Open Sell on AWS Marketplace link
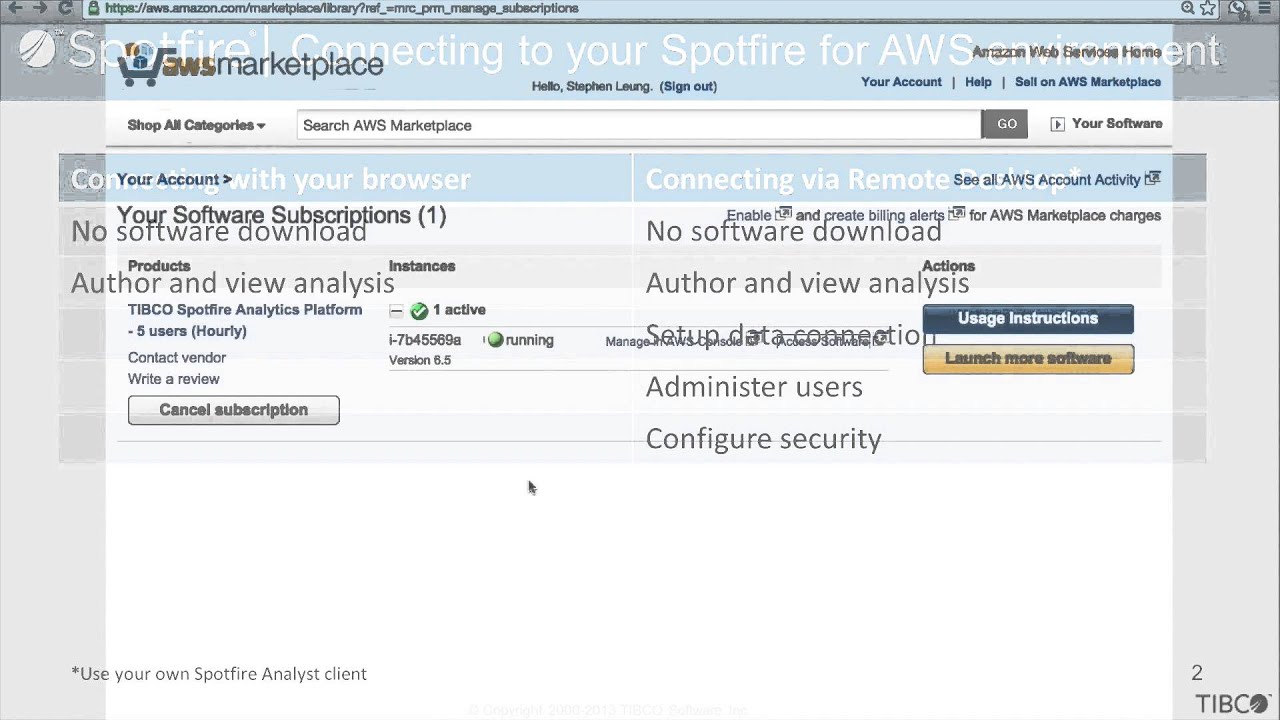The height and width of the screenshot is (720, 1280). (x=1088, y=82)
